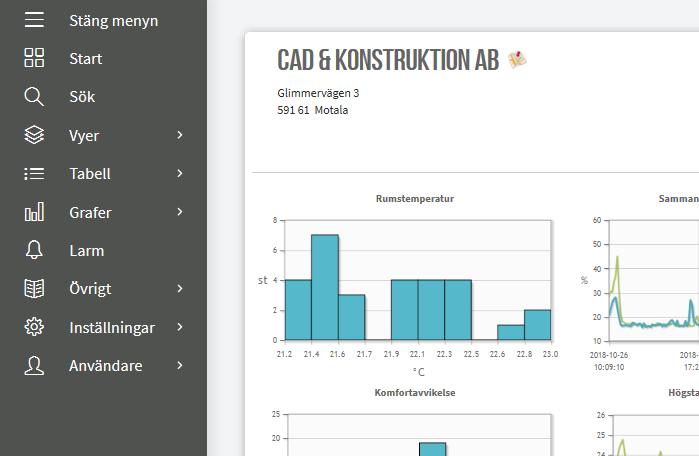Expand the Övrigt submenu chevron
Image resolution: width=699 pixels, height=456 pixels.
tap(180, 288)
